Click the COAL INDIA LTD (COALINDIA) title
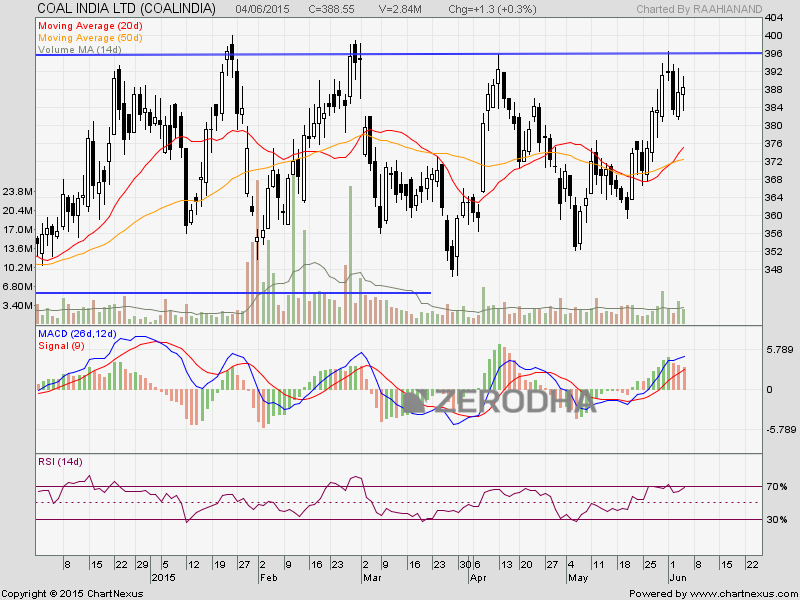The height and width of the screenshot is (600, 800). coord(127,9)
